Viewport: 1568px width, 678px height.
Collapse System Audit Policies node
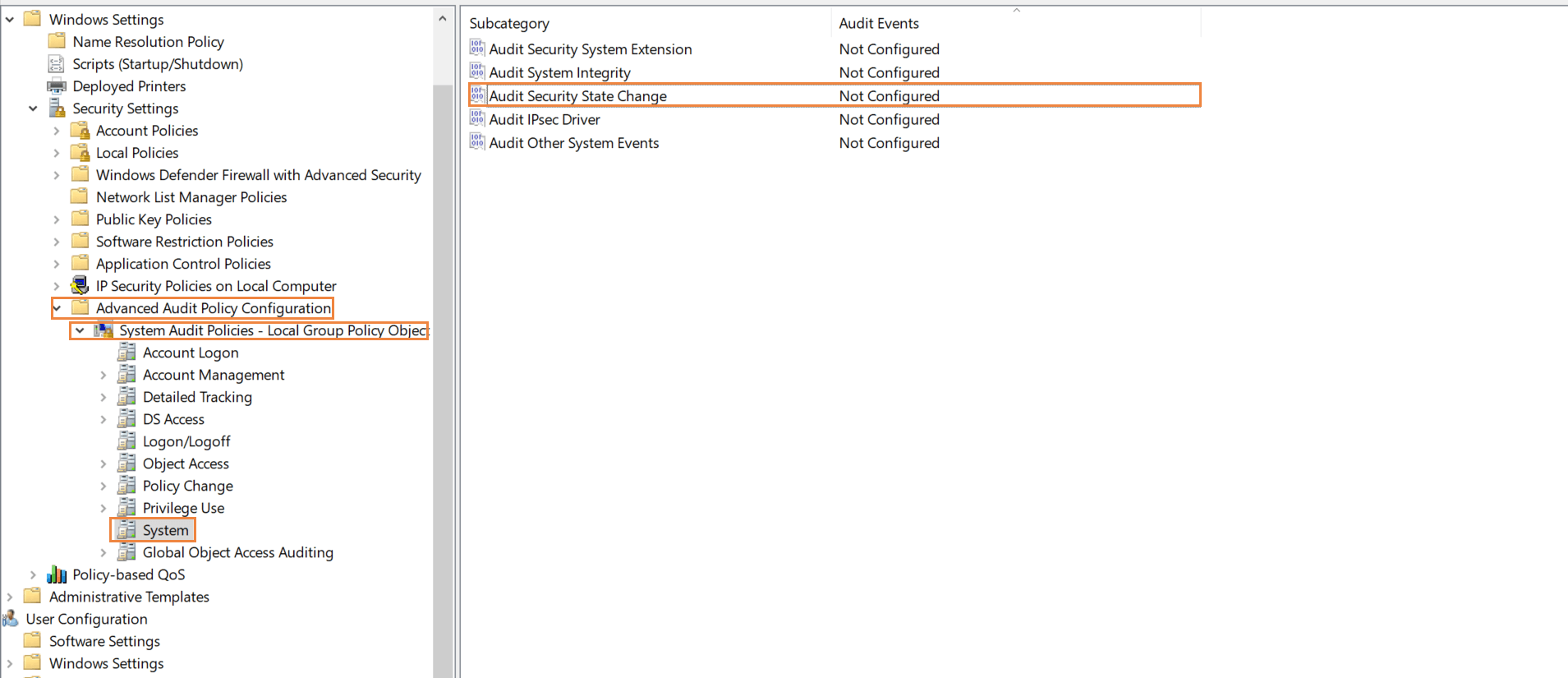click(80, 330)
